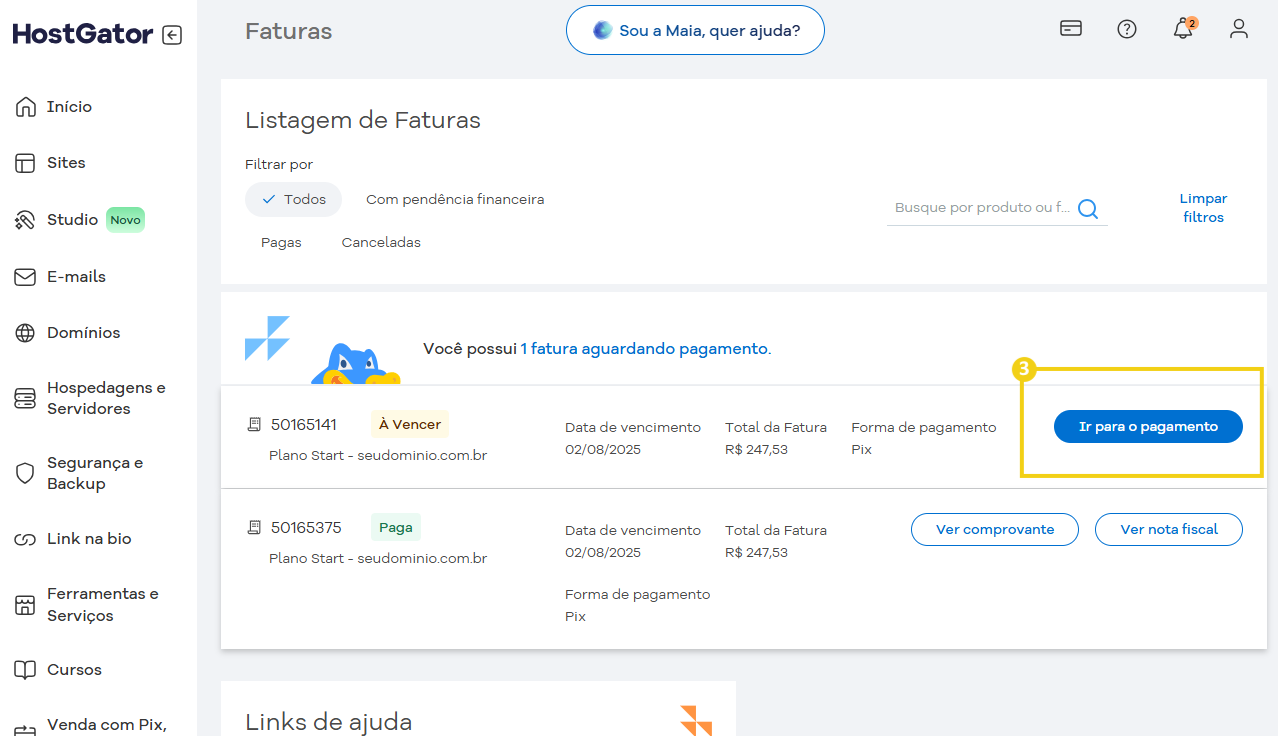Open the help question mark icon
This screenshot has width=1278, height=736.
pyautogui.click(x=1127, y=29)
